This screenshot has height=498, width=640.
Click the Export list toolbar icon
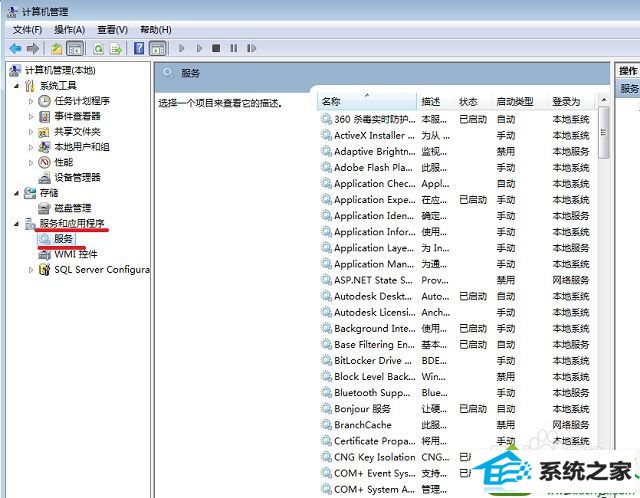pos(116,49)
